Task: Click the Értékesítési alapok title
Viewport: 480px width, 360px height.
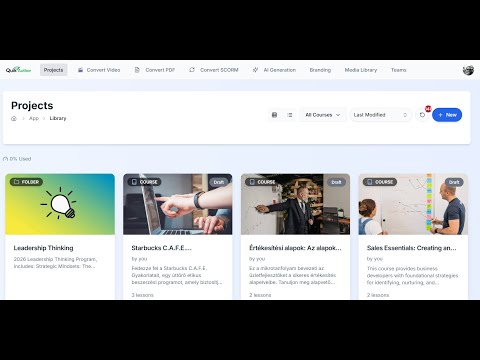Action: (295, 248)
